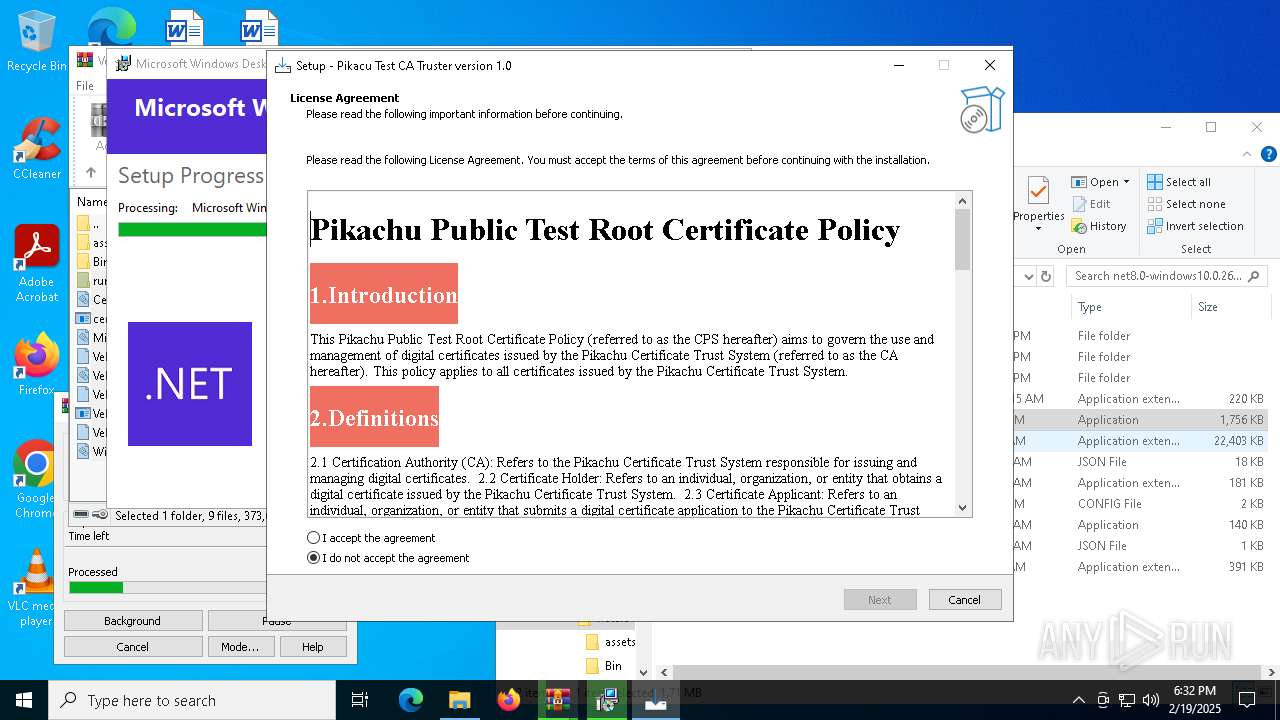Open Google Chrome desktop shortcut
The width and height of the screenshot is (1280, 720).
click(x=36, y=480)
